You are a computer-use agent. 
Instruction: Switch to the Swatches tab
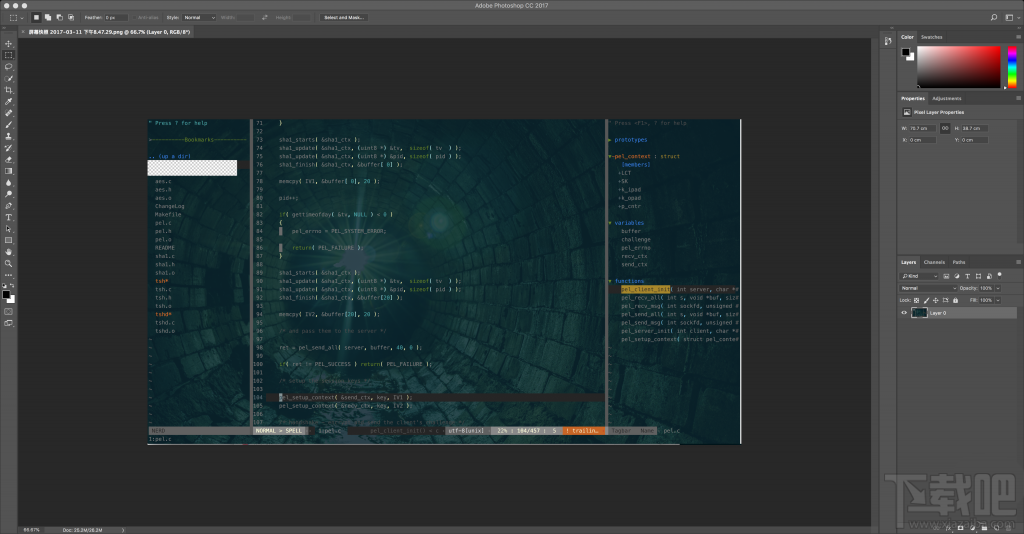(932, 37)
